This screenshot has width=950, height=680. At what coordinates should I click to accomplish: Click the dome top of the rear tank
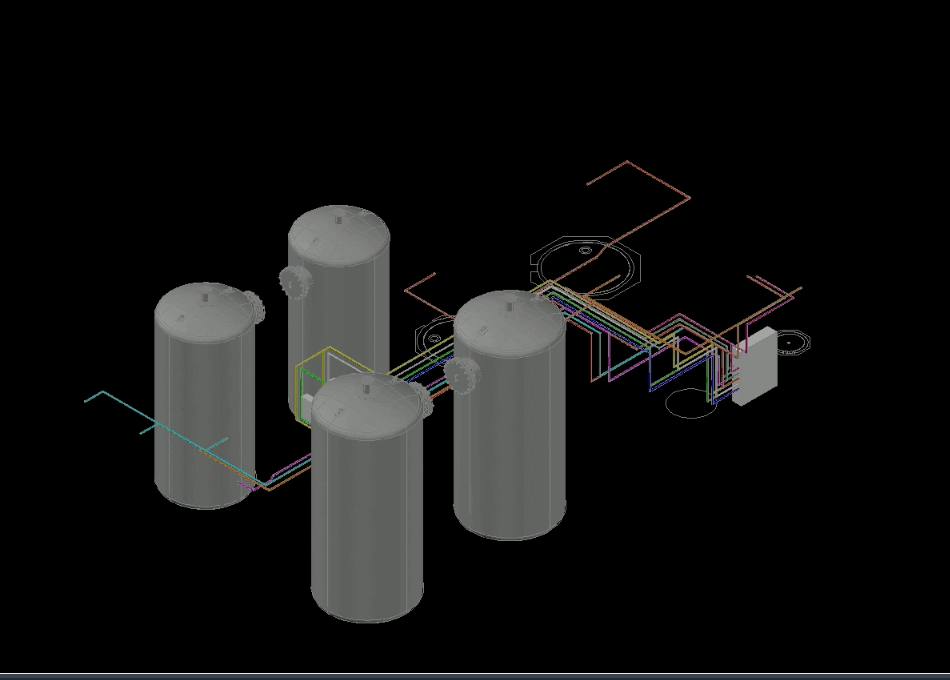(338, 237)
